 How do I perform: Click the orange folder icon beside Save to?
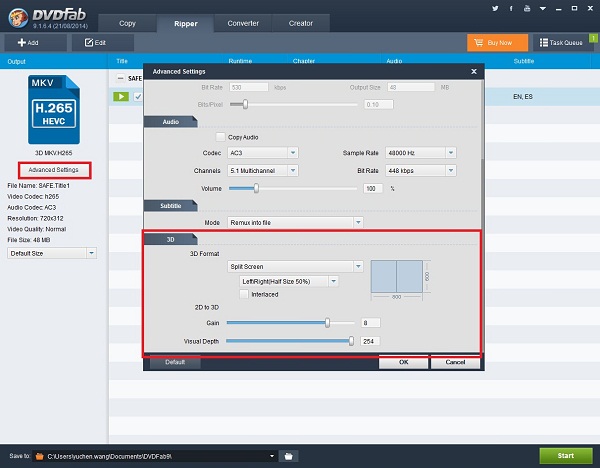click(x=39, y=456)
